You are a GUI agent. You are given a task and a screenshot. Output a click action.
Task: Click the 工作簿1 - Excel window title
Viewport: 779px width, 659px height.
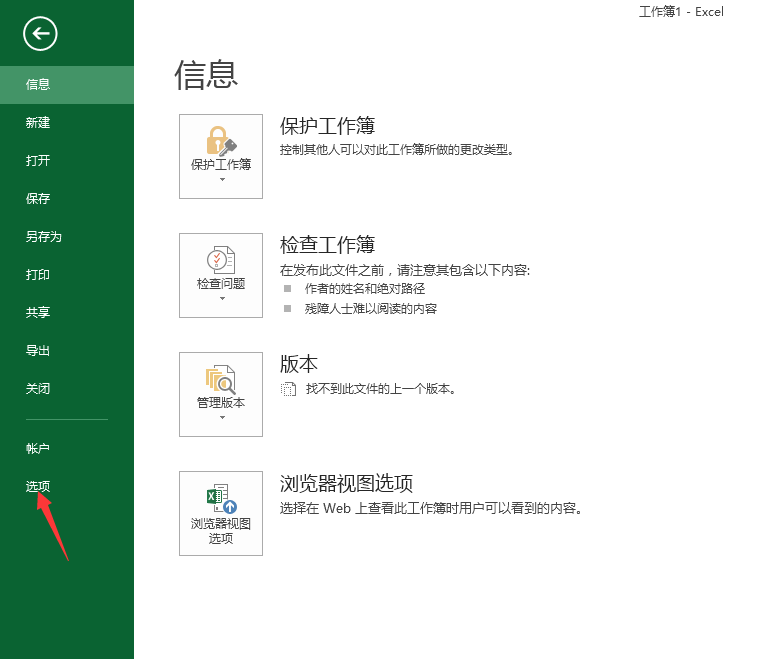click(681, 11)
